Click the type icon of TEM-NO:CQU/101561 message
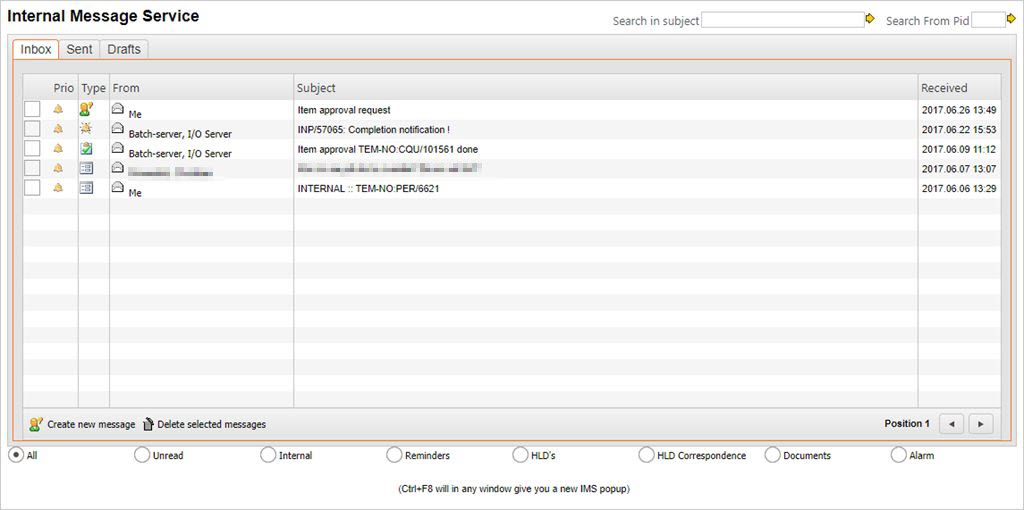 click(86, 149)
